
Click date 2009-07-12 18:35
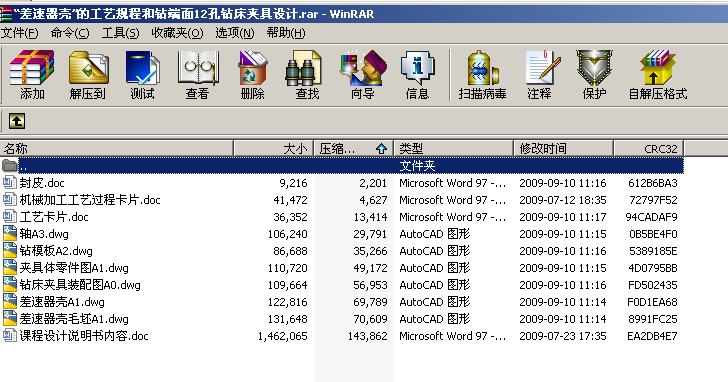click(563, 200)
